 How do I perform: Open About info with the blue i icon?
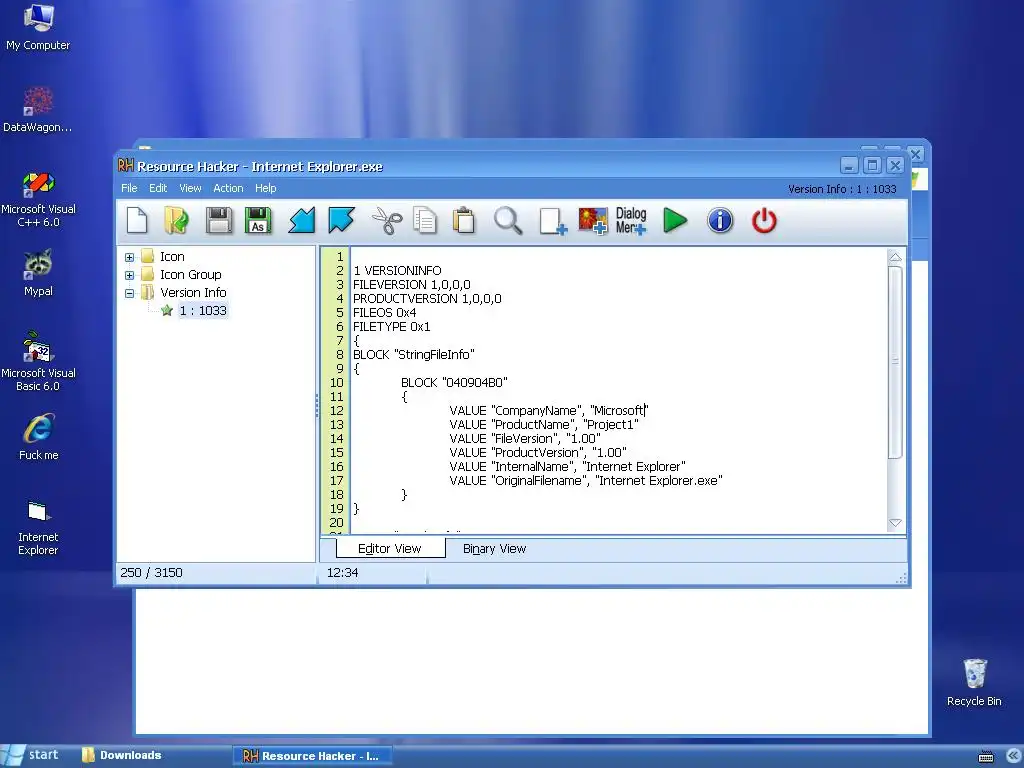[720, 220]
